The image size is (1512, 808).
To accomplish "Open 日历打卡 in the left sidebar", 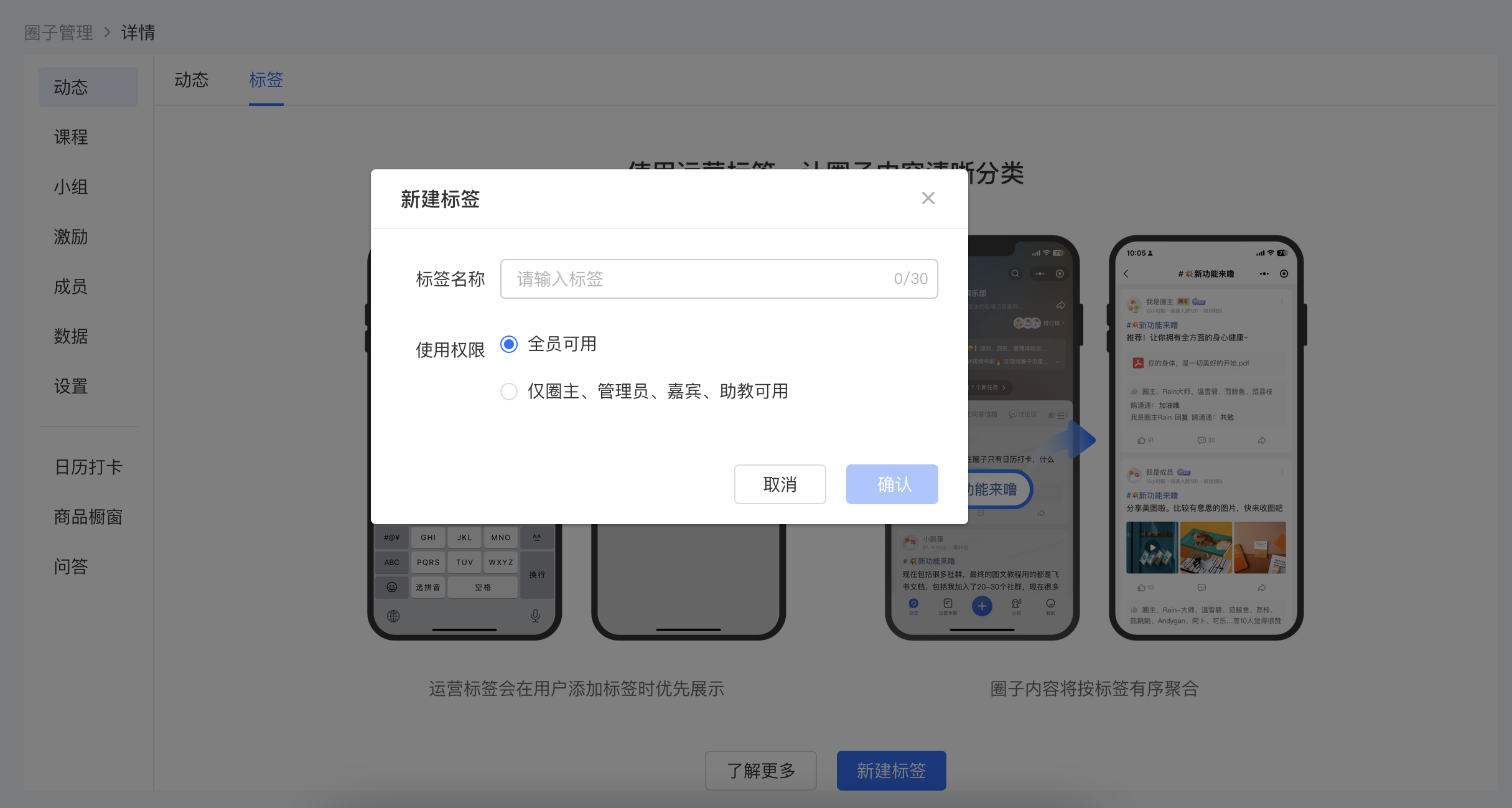I will (88, 467).
